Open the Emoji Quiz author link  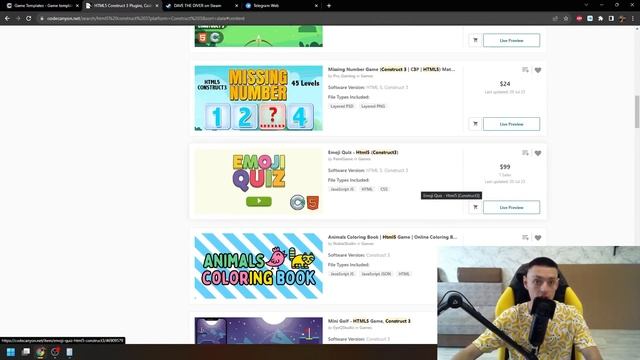(x=343, y=159)
